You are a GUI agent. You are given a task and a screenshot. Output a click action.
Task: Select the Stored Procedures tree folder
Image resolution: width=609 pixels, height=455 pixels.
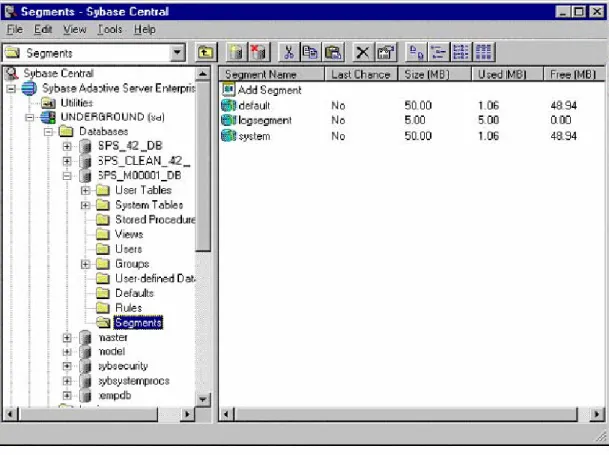click(x=155, y=220)
